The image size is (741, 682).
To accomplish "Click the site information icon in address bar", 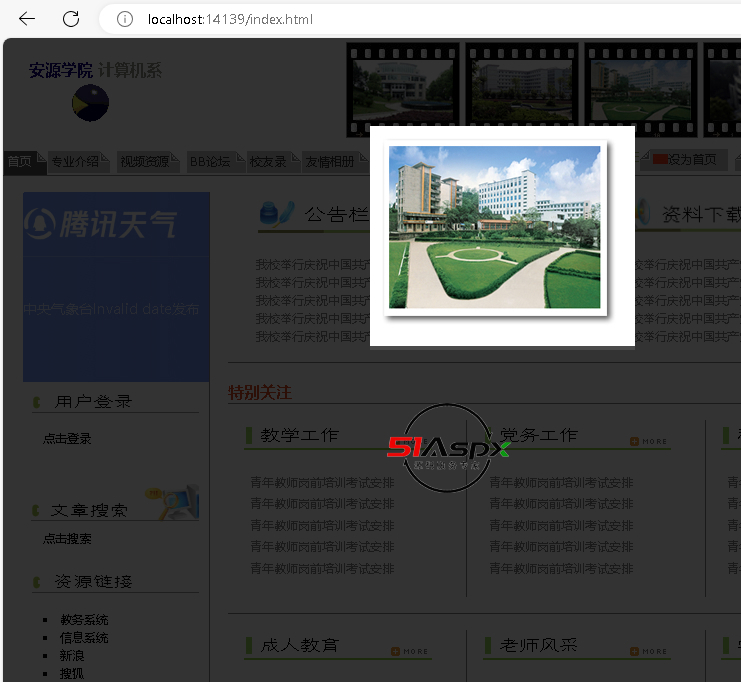I will point(125,19).
